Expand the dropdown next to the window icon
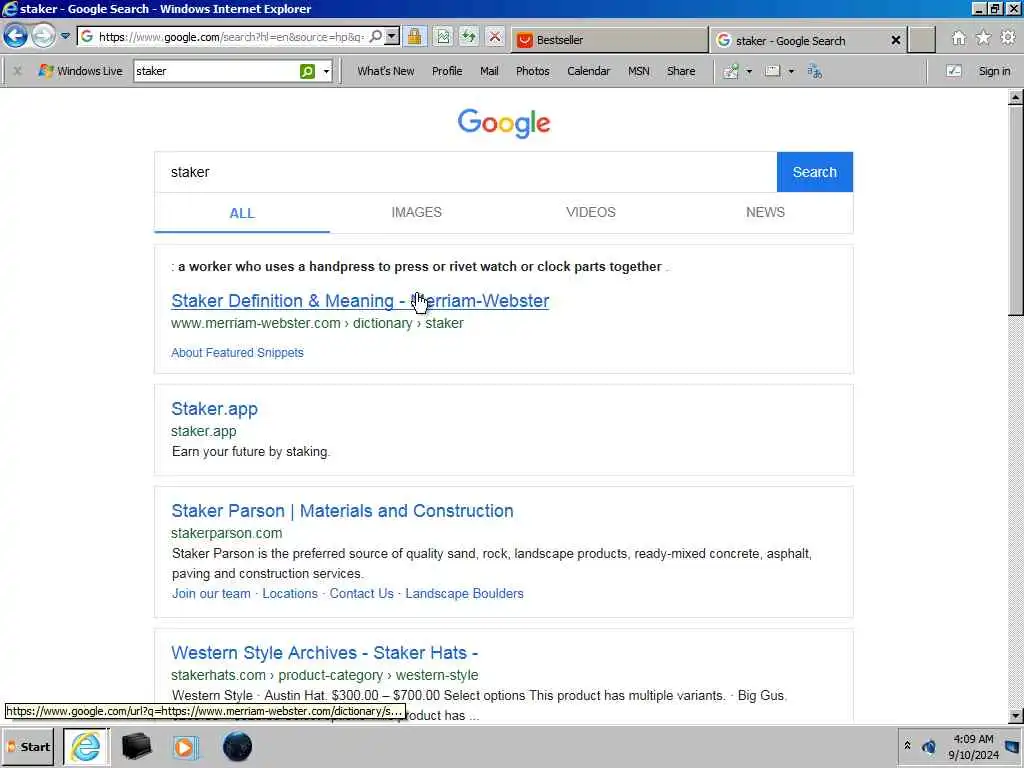This screenshot has width=1024, height=768. click(791, 71)
